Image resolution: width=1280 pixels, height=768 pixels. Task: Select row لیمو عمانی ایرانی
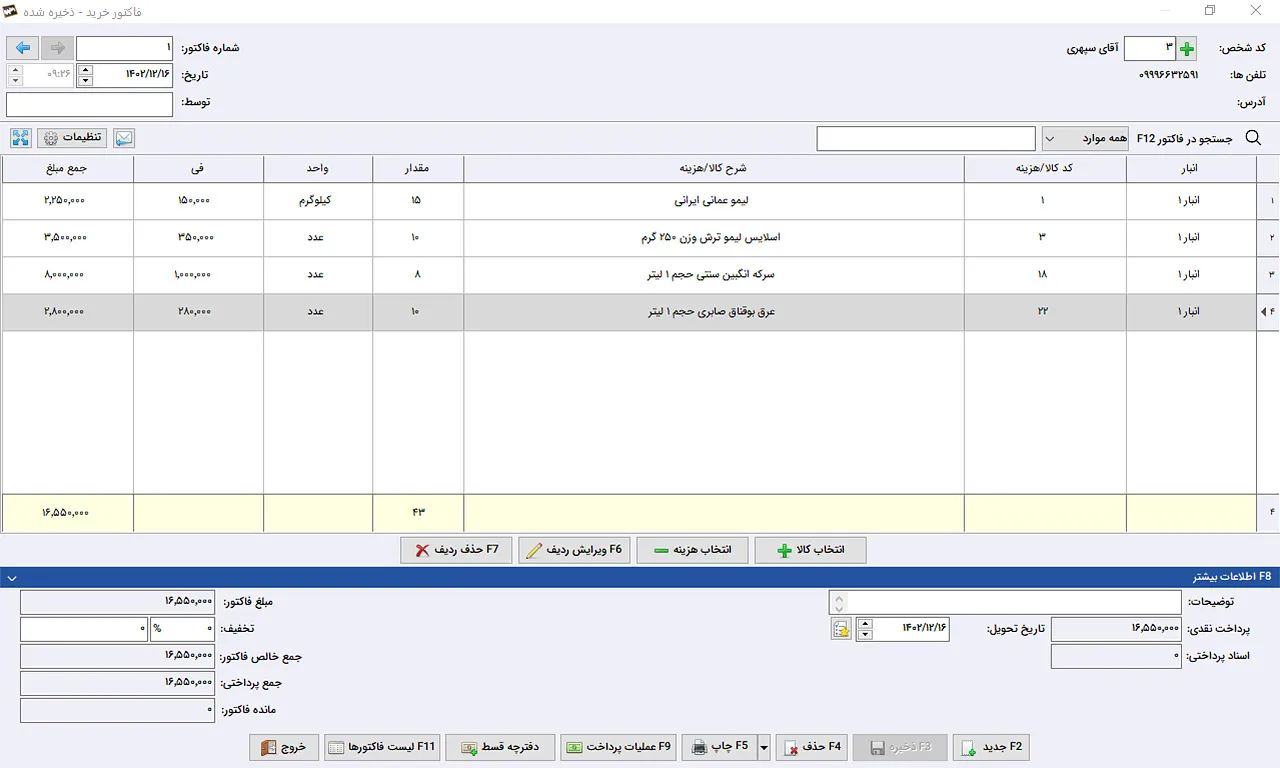coord(640,201)
